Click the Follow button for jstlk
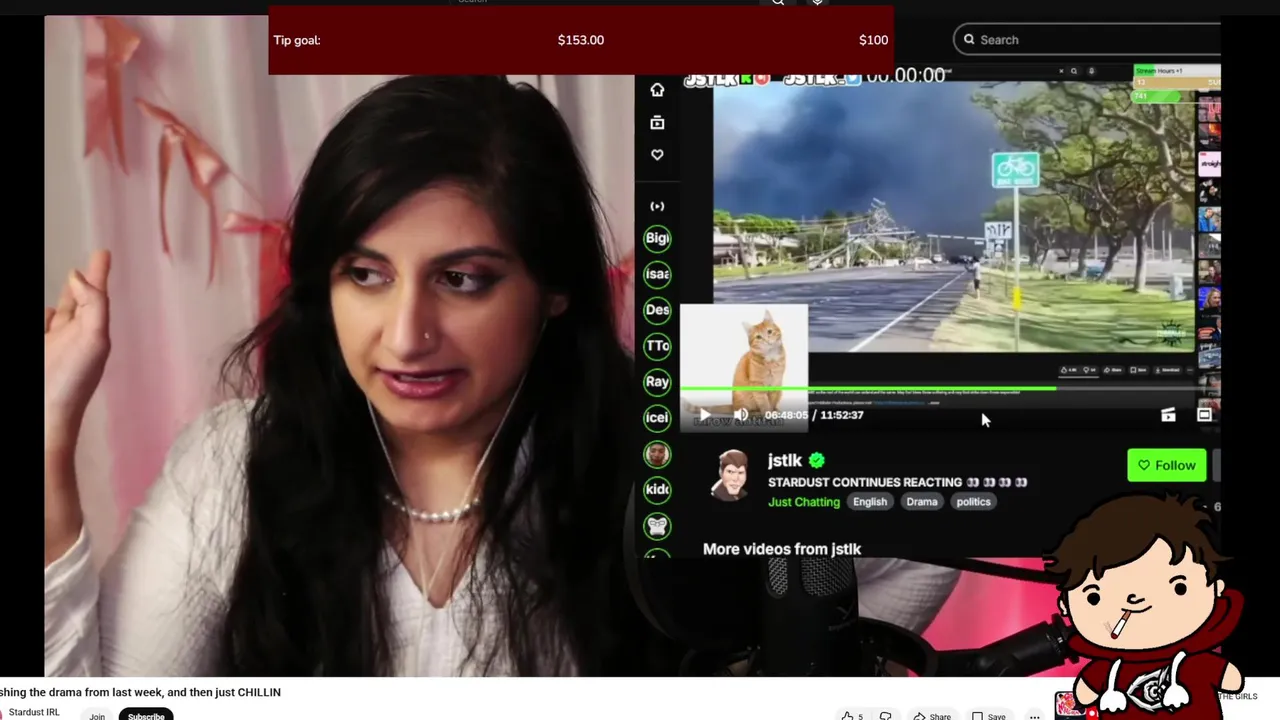1280x720 pixels. coord(1167,465)
